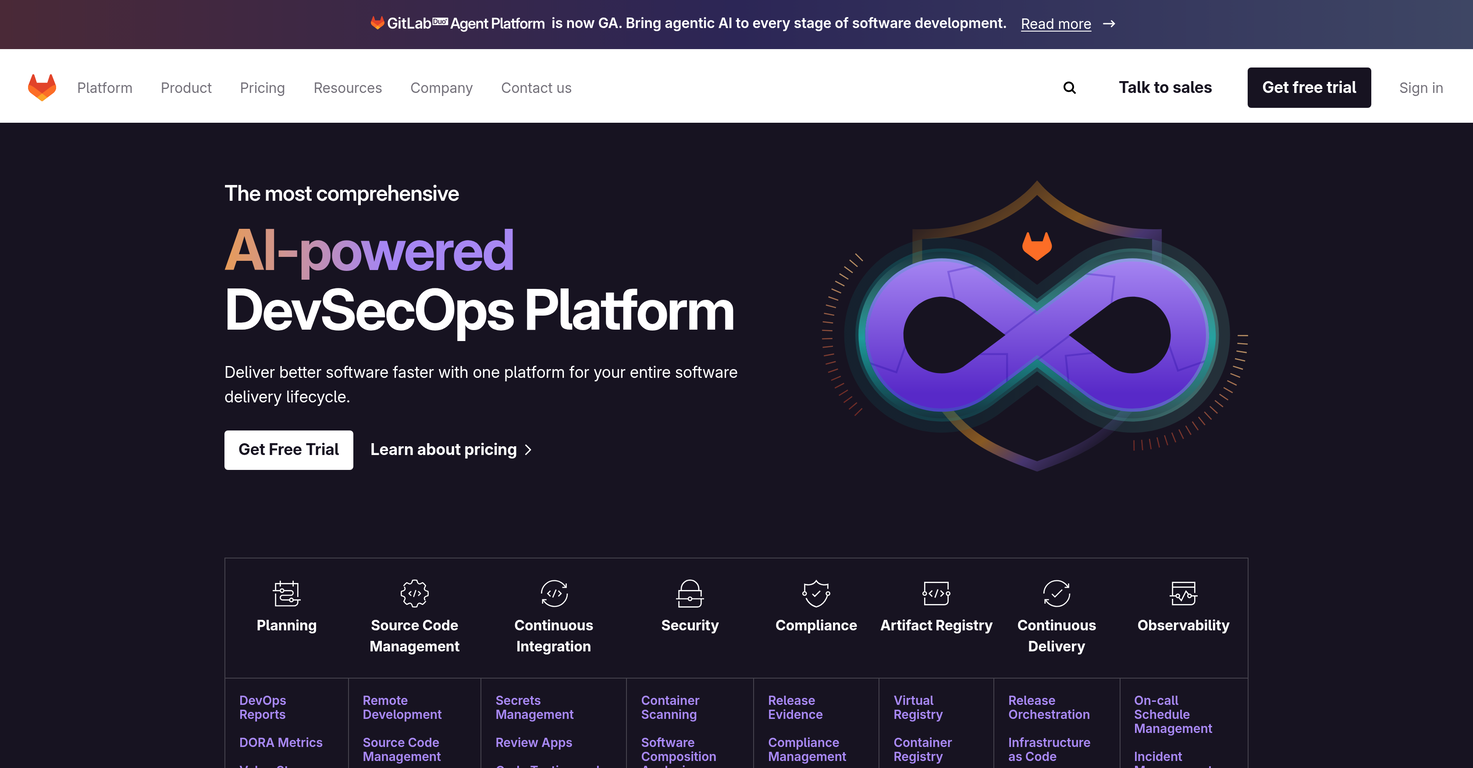The image size is (1473, 768).
Task: Click the GitLab logo in the navigation bar
Action: [x=42, y=86]
